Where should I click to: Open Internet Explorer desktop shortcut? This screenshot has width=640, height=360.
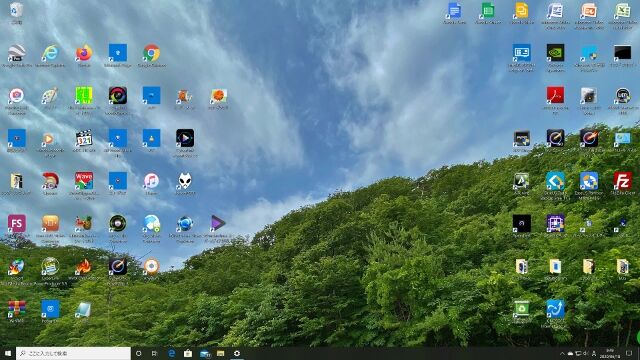pyautogui.click(x=50, y=53)
